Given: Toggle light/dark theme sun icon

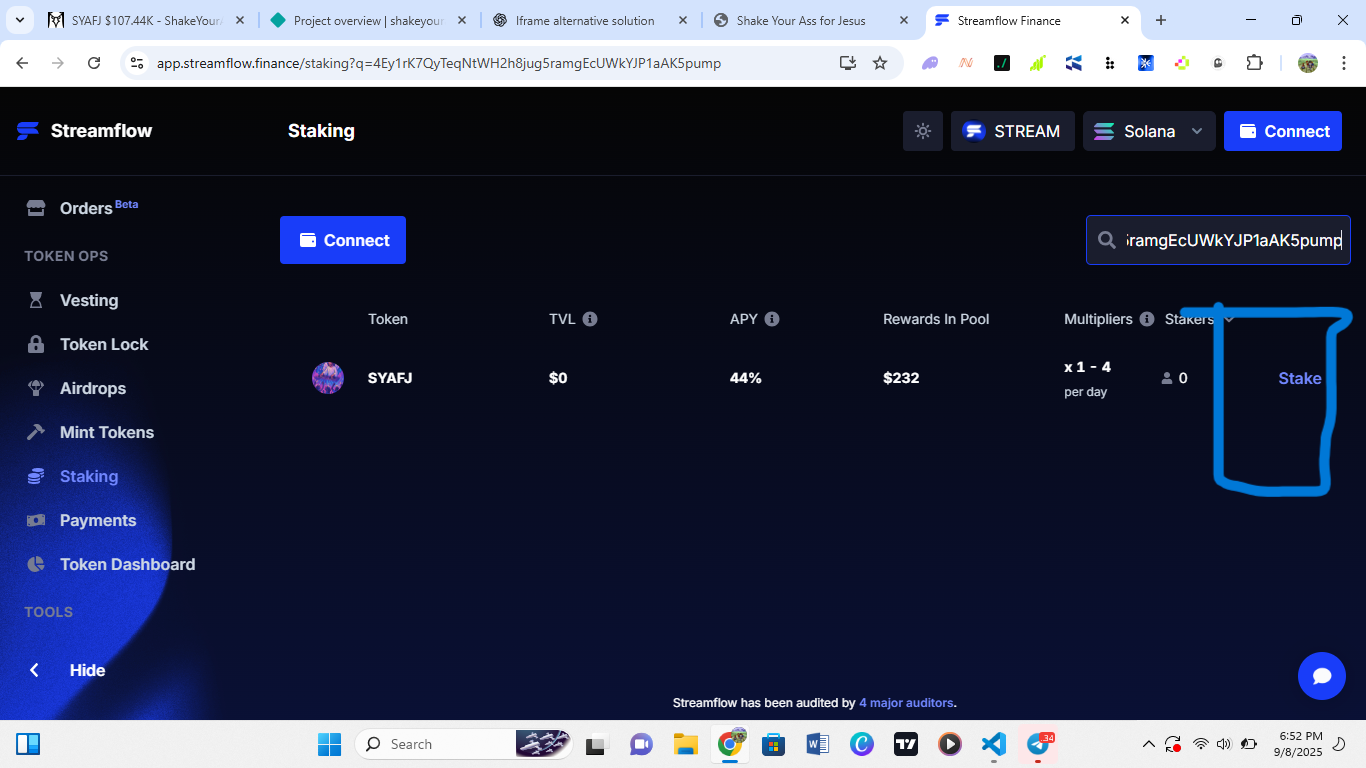Looking at the screenshot, I should pos(922,131).
